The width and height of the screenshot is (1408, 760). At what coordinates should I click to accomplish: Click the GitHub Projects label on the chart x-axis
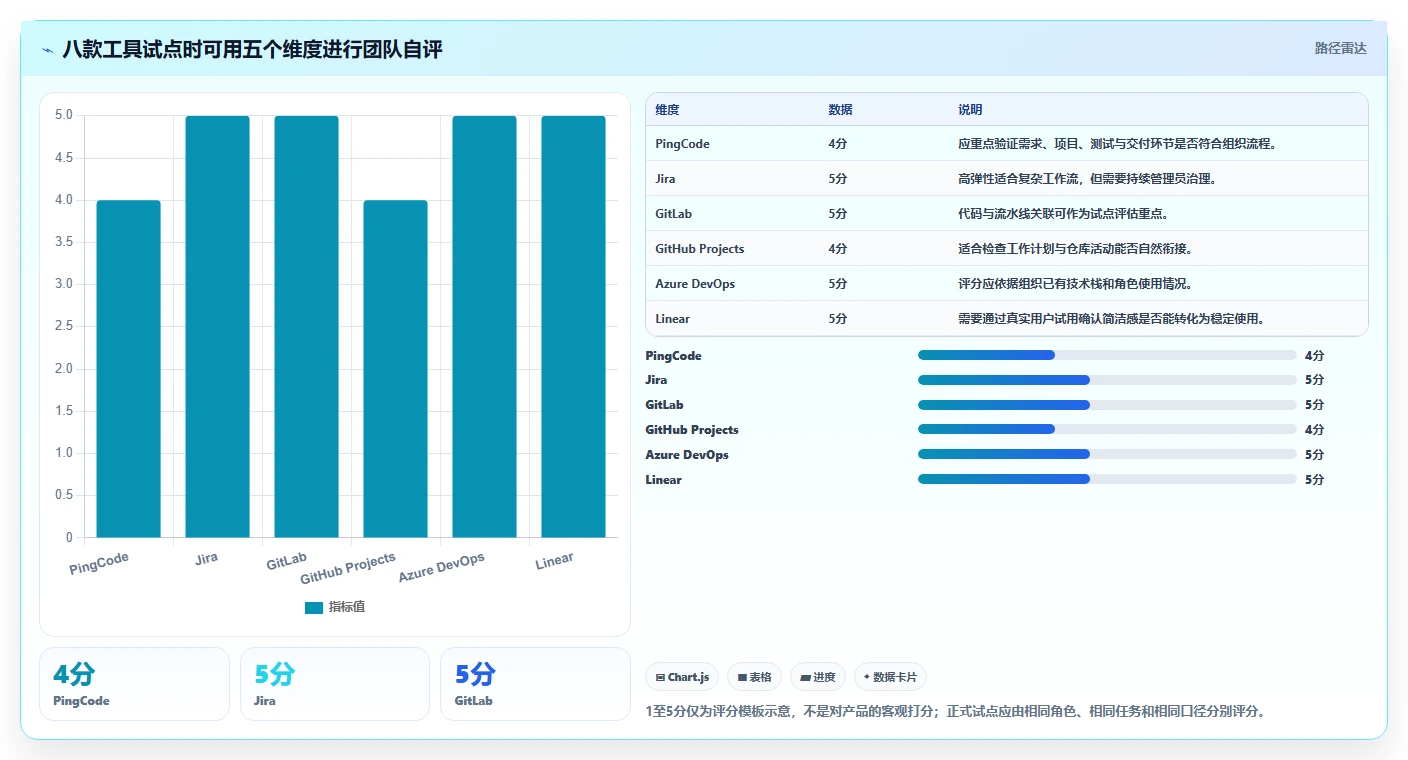348,568
